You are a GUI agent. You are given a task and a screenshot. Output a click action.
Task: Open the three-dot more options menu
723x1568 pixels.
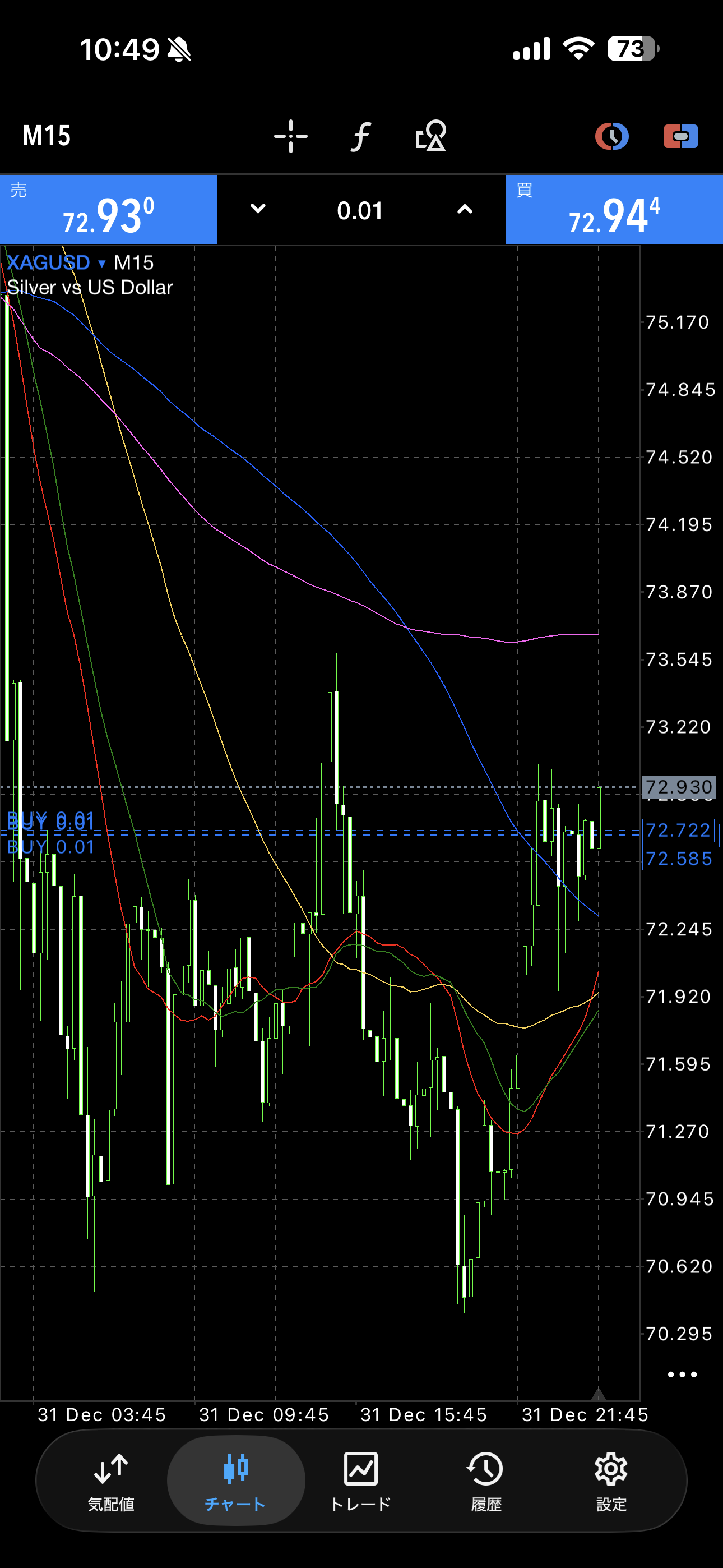682,1375
